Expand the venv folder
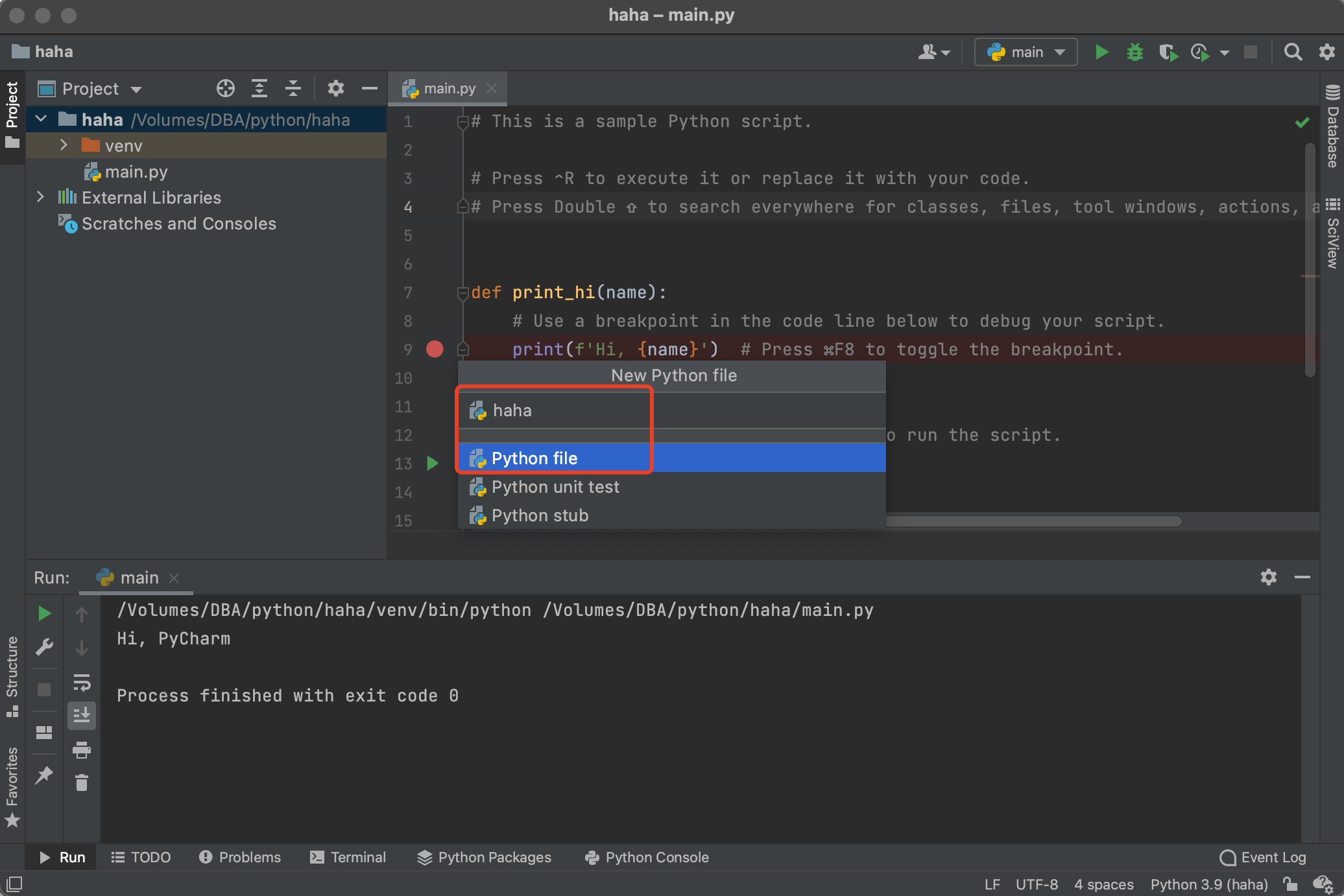Screen dimensions: 1344x896 (64, 145)
